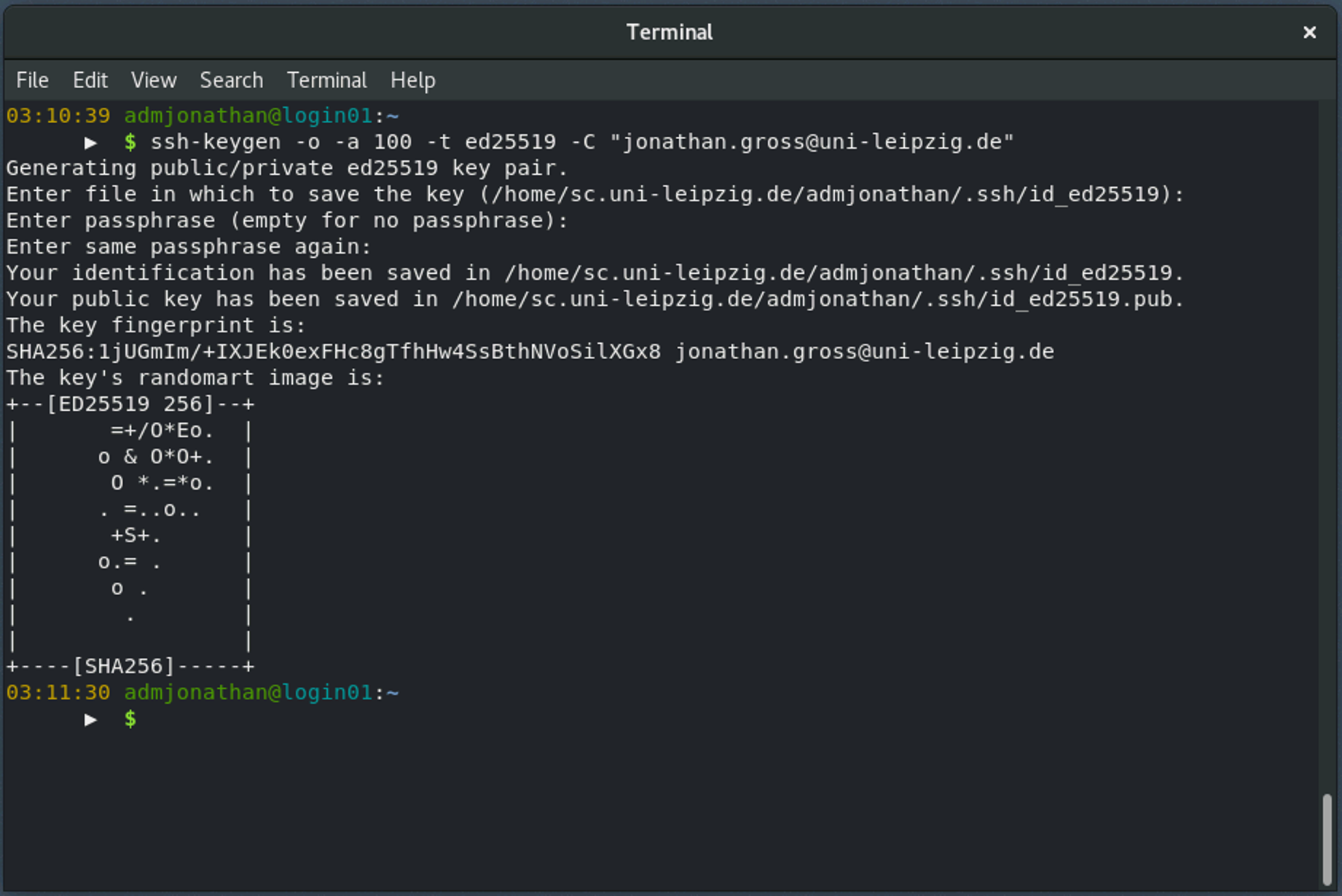Click the randomart '+S+.' row
This screenshot has width=1342, height=896.
136,536
